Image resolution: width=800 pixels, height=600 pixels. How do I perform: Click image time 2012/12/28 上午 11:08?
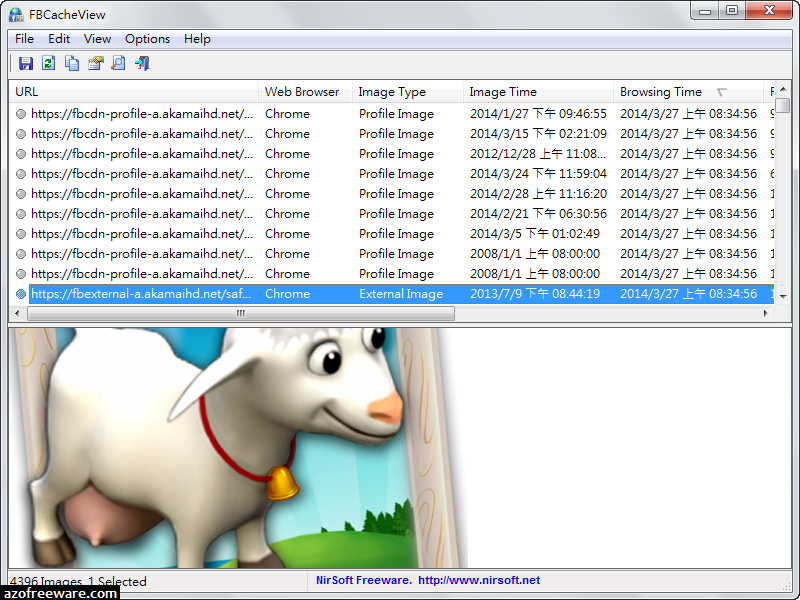[538, 154]
